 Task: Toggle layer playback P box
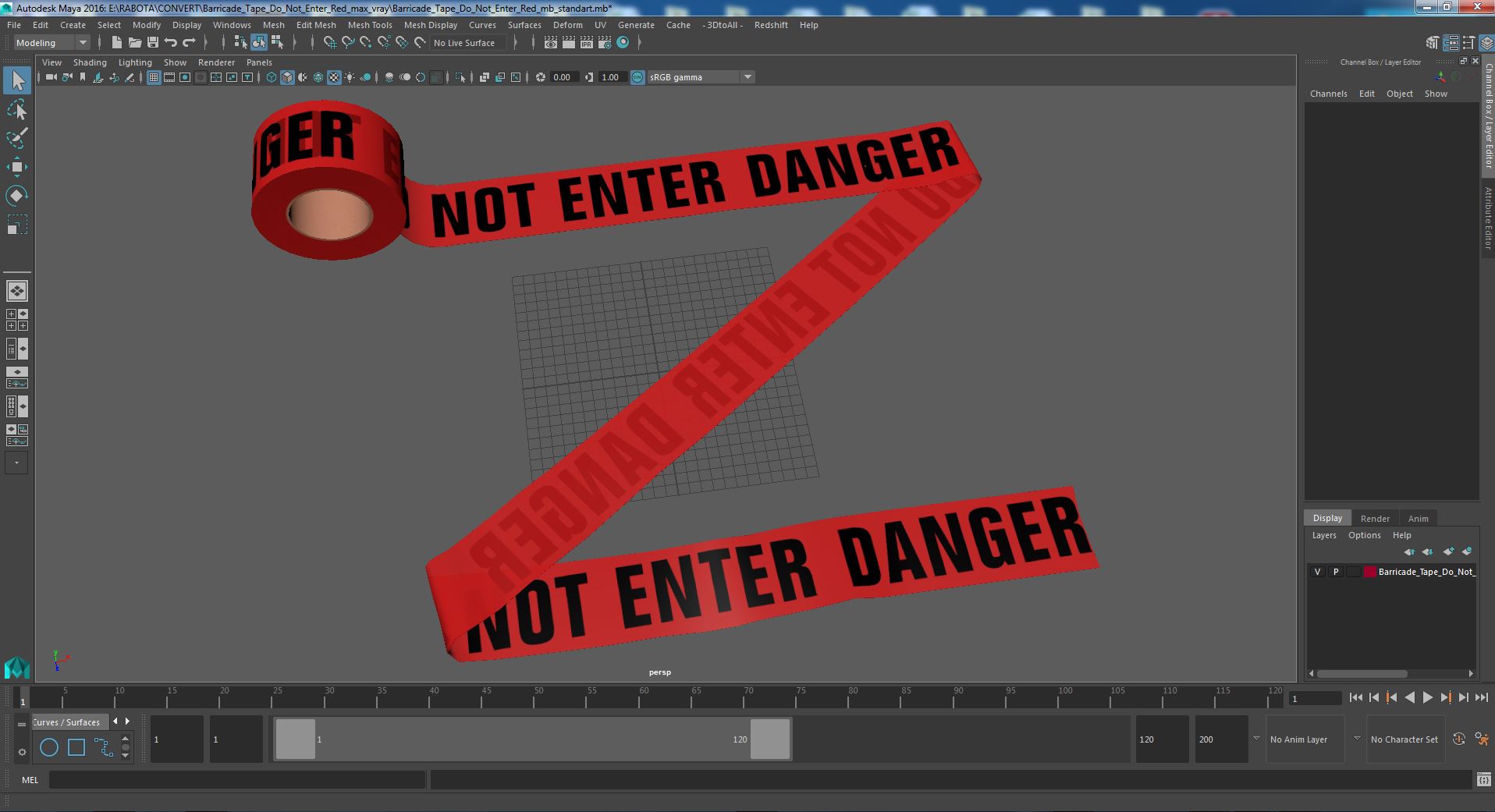[x=1335, y=572]
